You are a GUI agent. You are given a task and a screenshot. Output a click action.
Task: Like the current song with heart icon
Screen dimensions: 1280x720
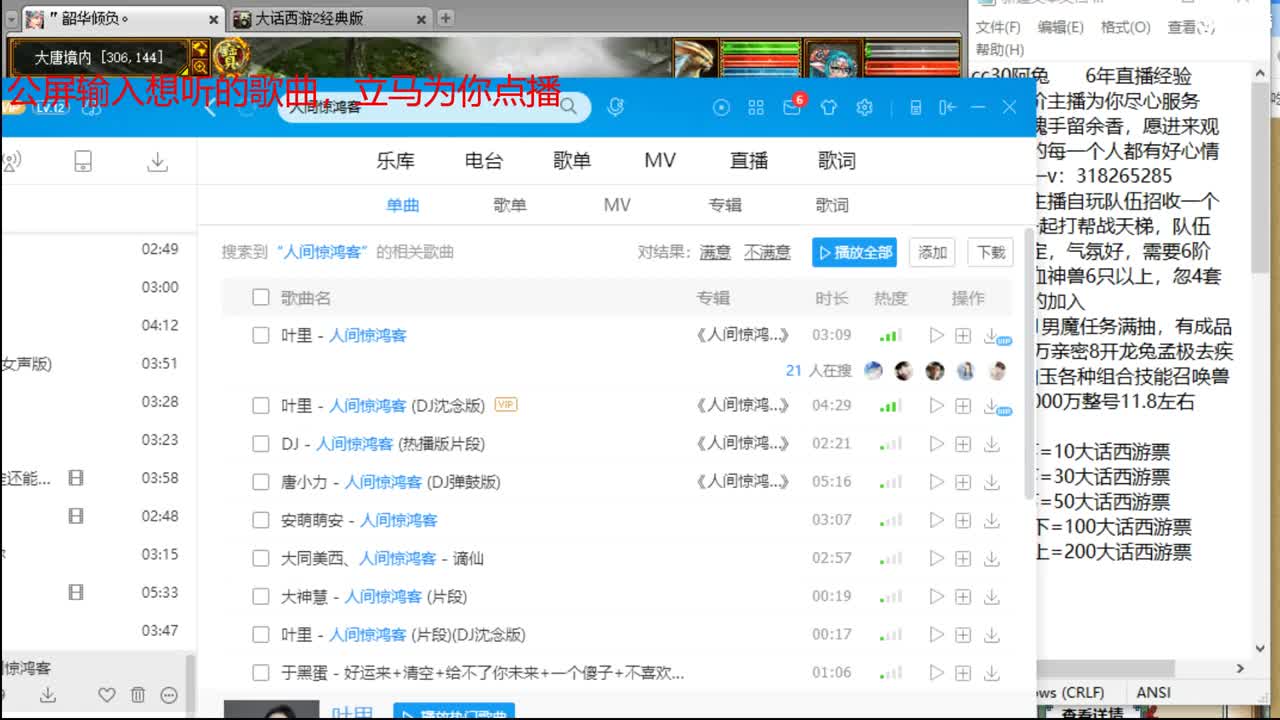(107, 695)
